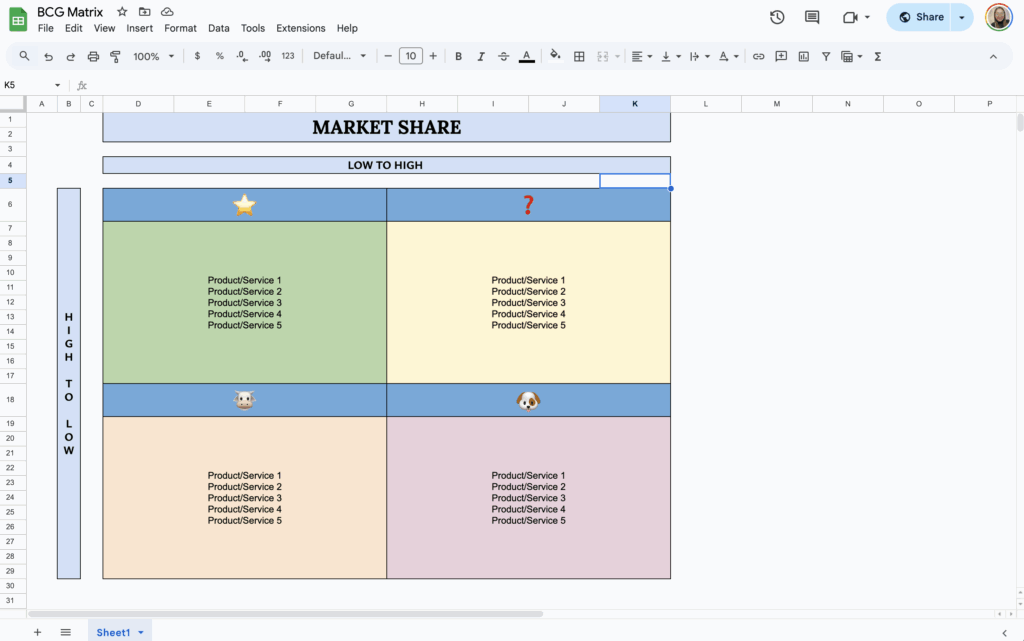
Task: Open the fill color tool
Action: (x=555, y=56)
